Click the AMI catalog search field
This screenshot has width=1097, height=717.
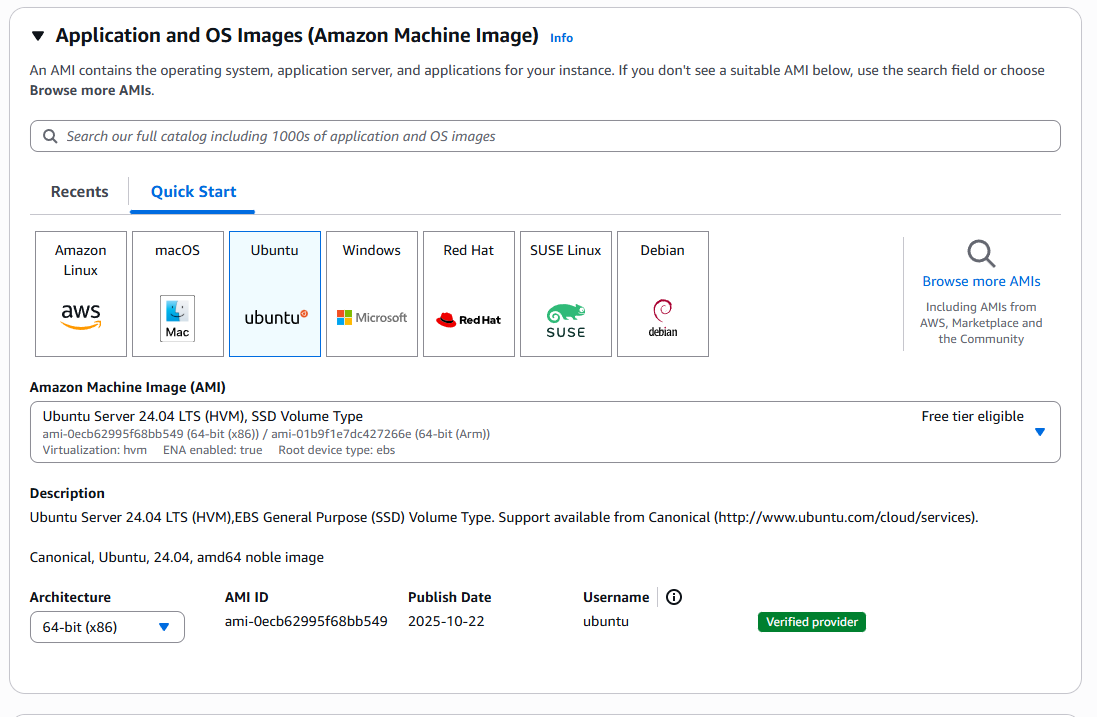[x=545, y=136]
